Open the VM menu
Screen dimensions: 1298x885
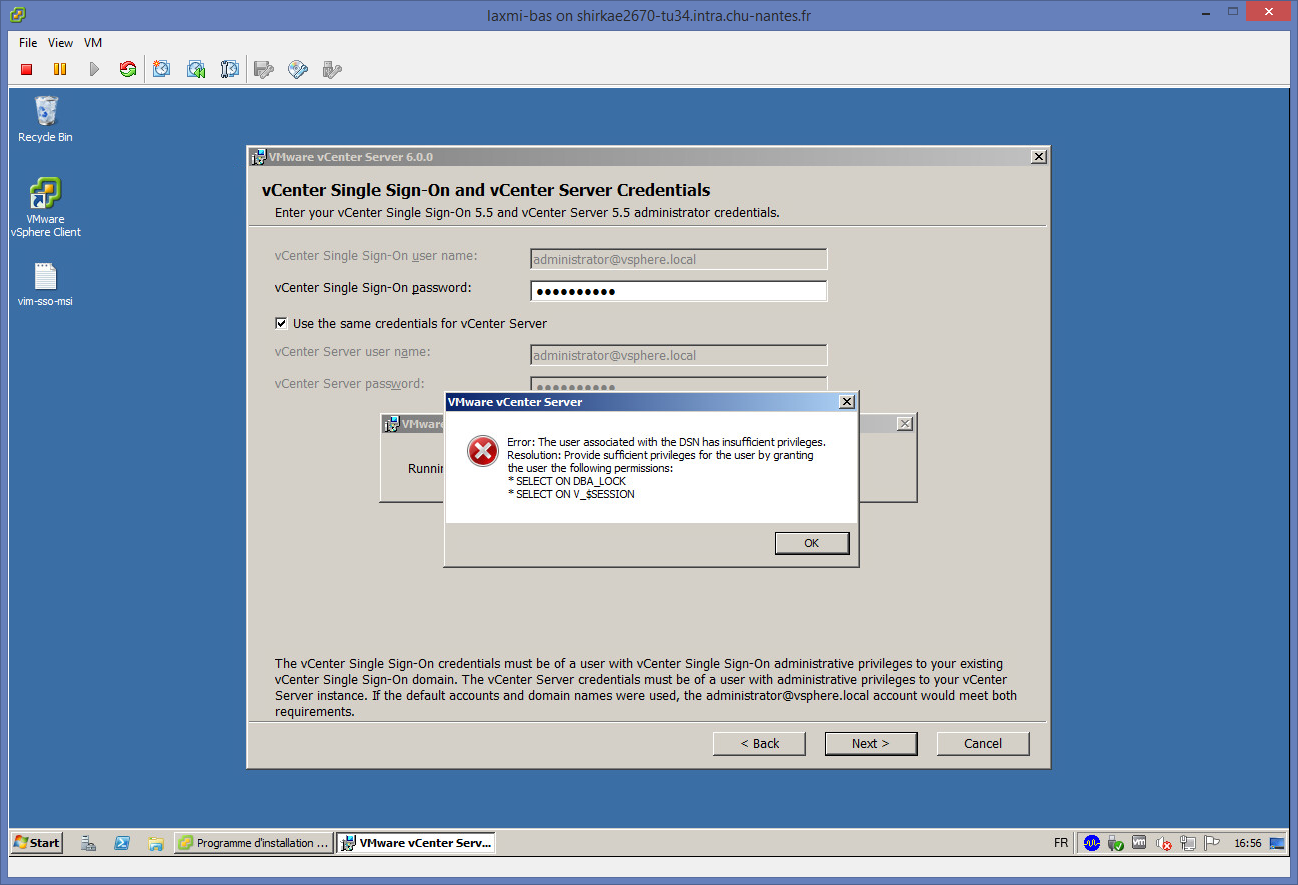93,43
